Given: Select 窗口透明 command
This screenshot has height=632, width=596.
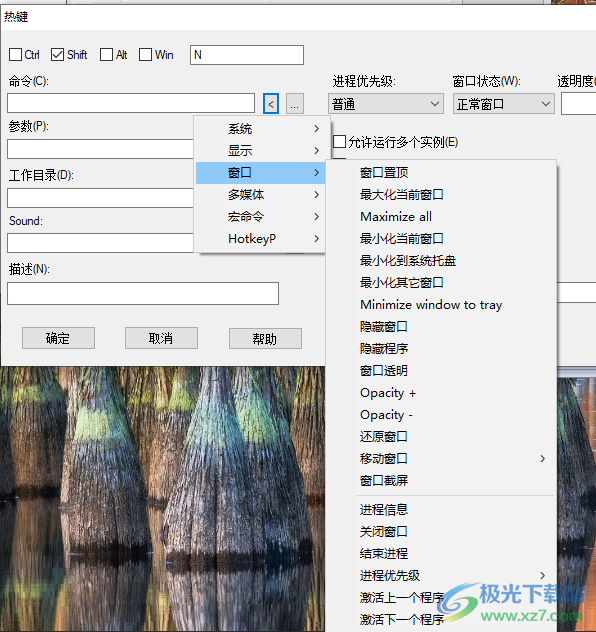Looking at the screenshot, I should pyautogui.click(x=441, y=370).
